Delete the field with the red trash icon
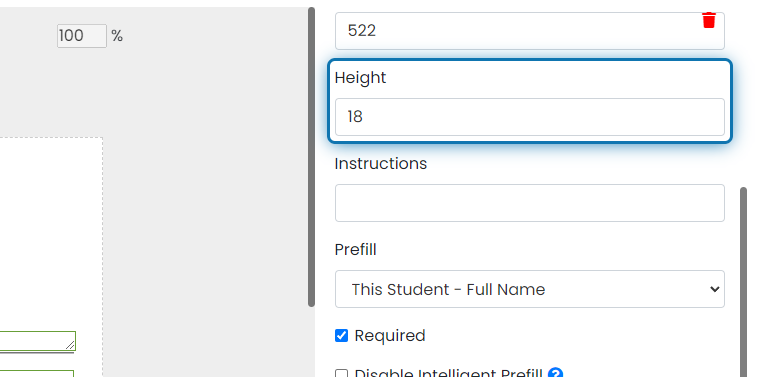Image resolution: width=768 pixels, height=377 pixels. (709, 21)
